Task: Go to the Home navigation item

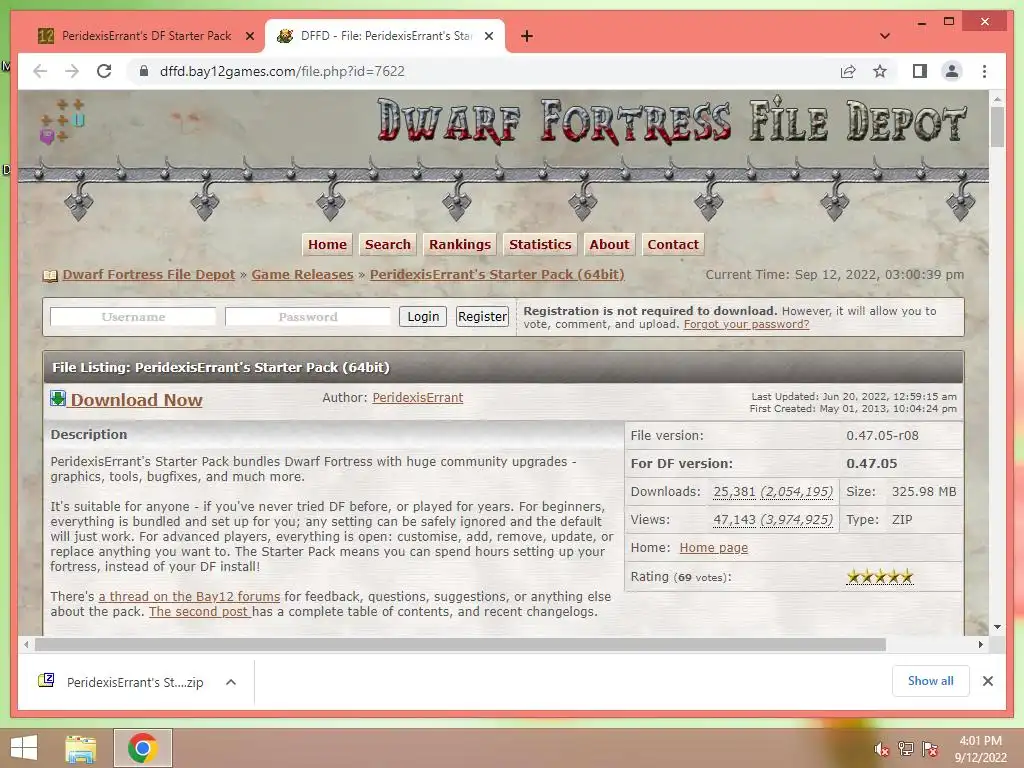Action: tap(327, 244)
